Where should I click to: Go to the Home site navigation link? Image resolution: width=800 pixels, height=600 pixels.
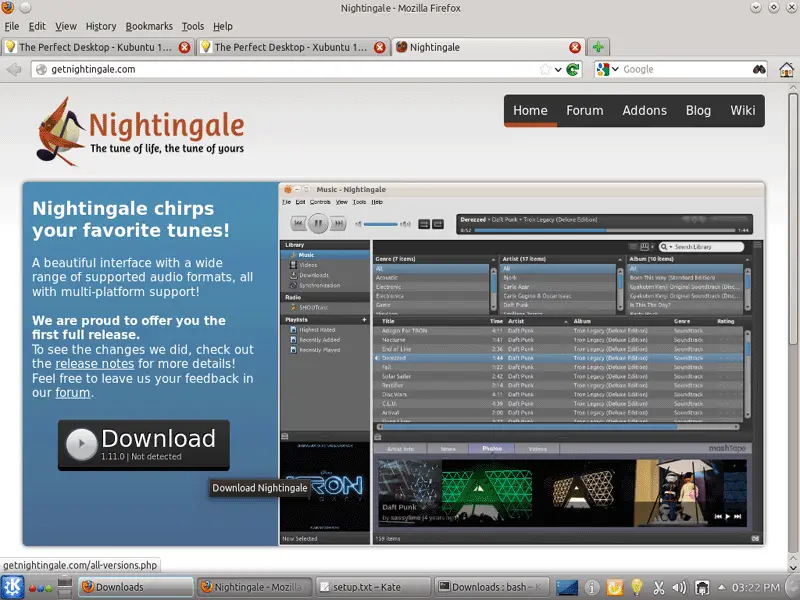[x=530, y=111]
